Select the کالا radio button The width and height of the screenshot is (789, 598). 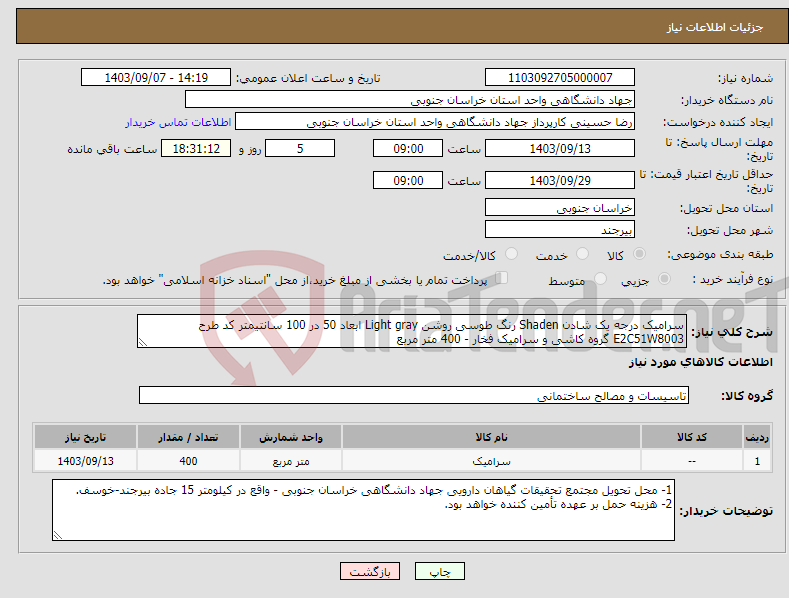pyautogui.click(x=639, y=254)
